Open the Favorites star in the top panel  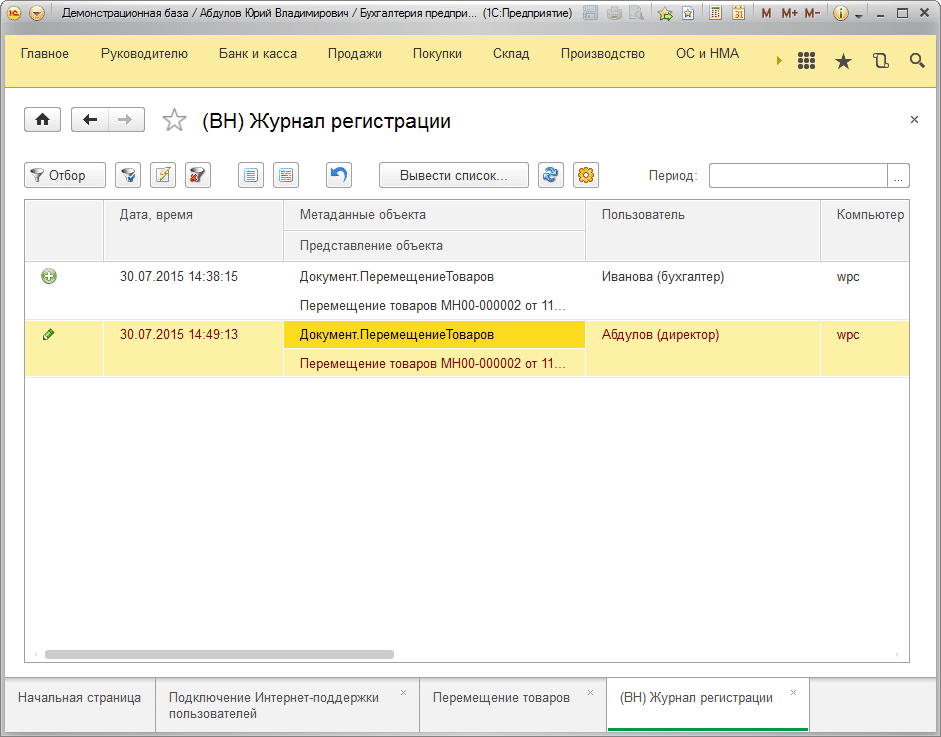click(x=843, y=61)
